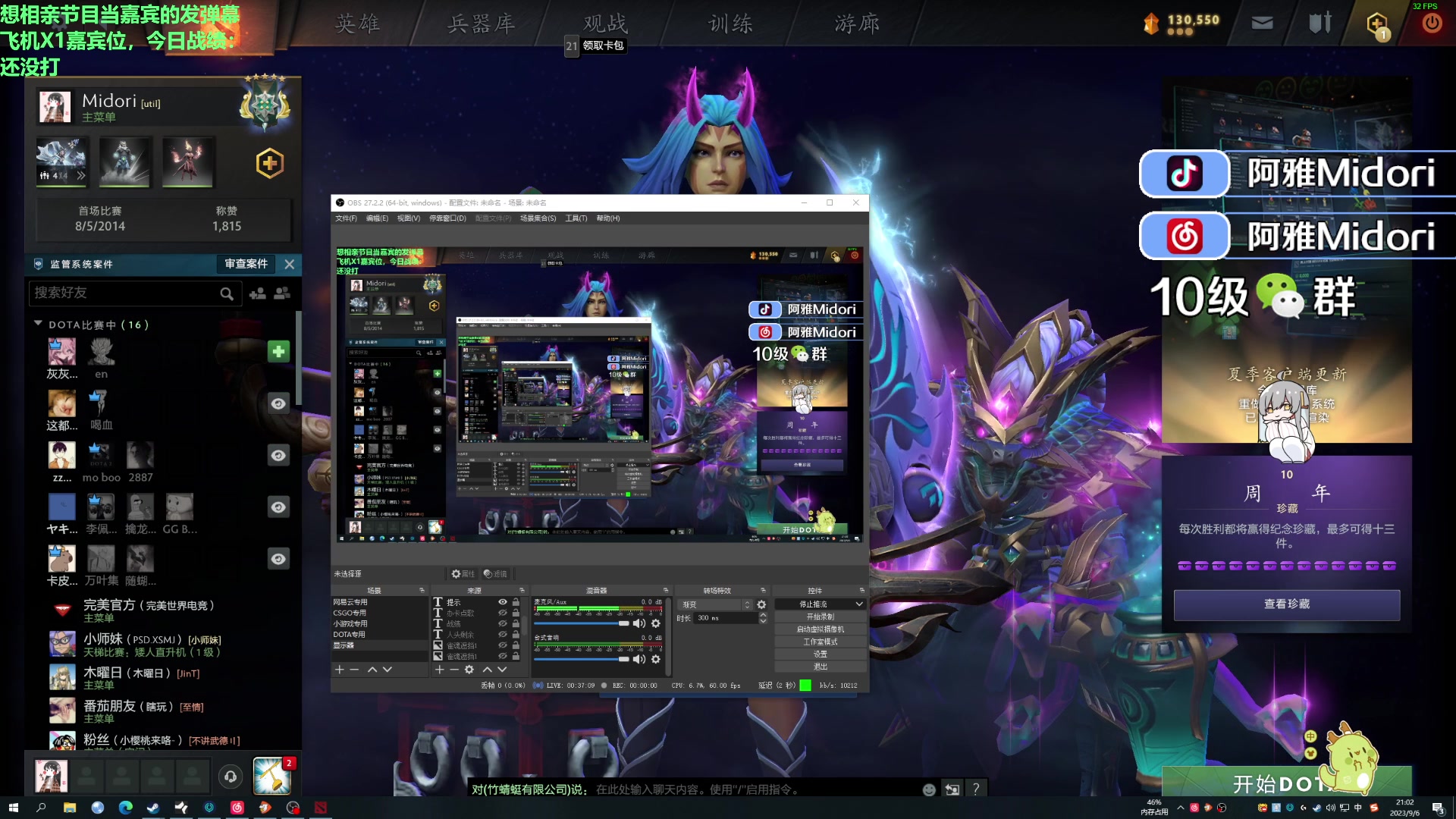Open 台式音响 mixer gear settings

pos(656,659)
